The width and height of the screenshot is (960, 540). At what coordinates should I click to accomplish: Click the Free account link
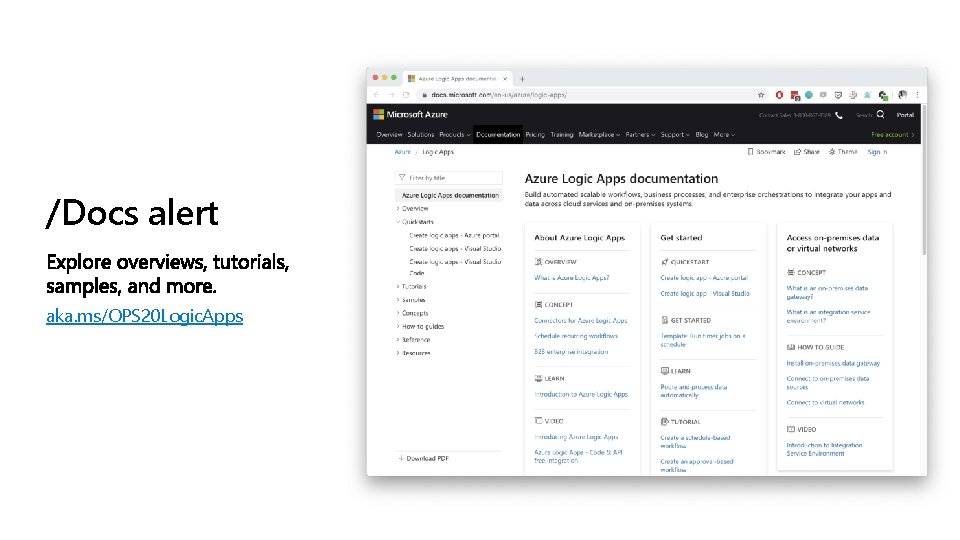tap(893, 135)
